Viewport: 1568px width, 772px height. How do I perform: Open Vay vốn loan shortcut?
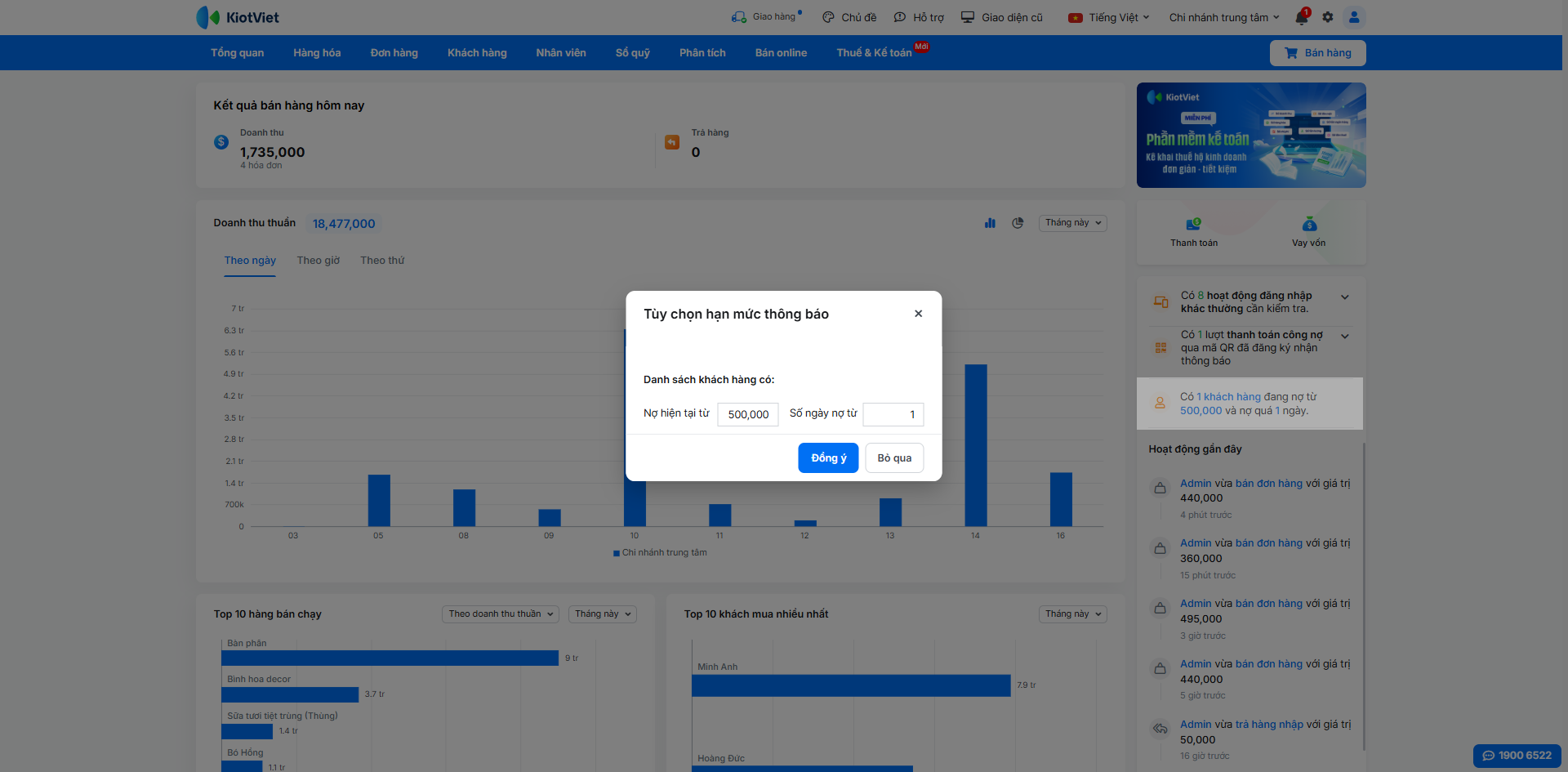click(x=1309, y=232)
